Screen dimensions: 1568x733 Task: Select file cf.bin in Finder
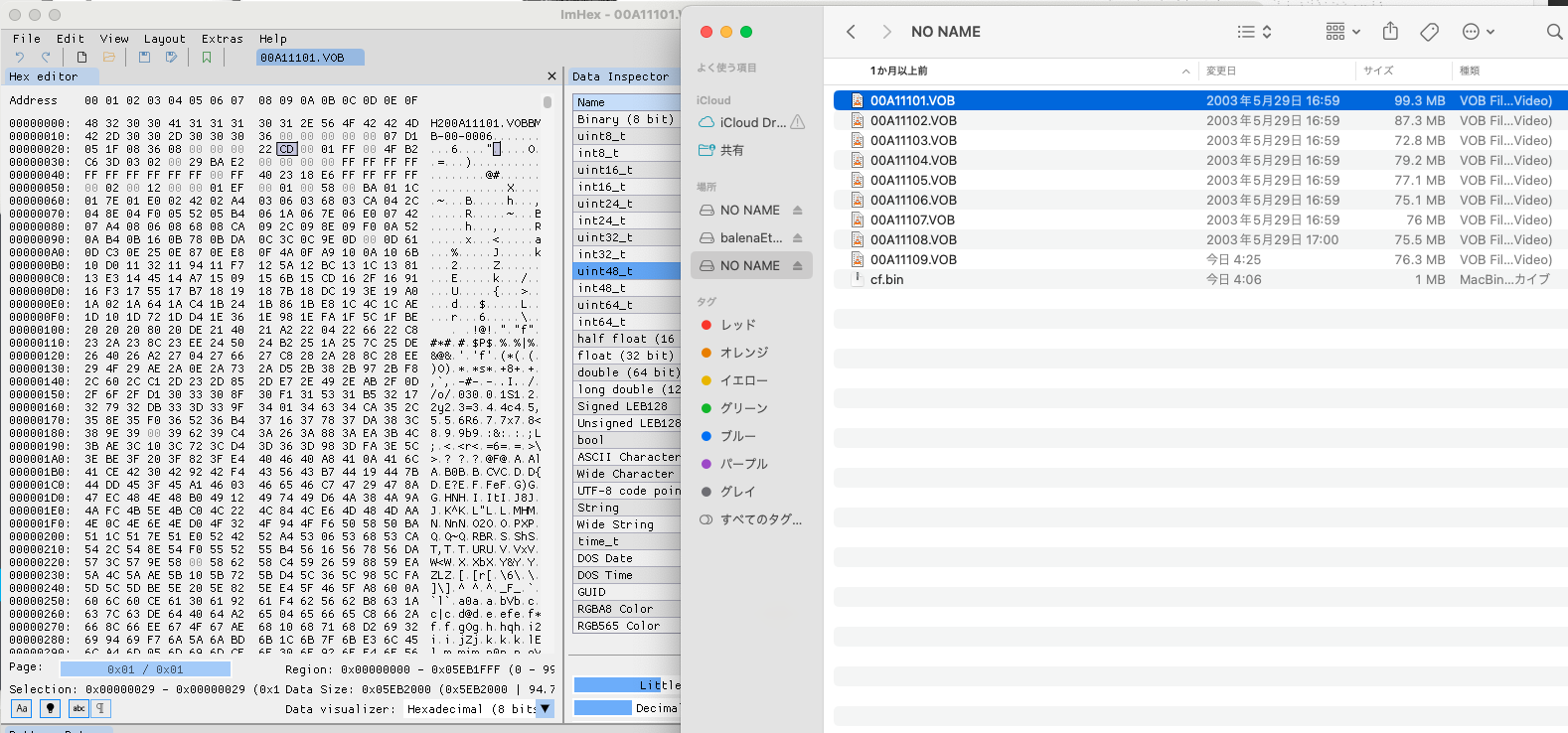(1200, 279)
